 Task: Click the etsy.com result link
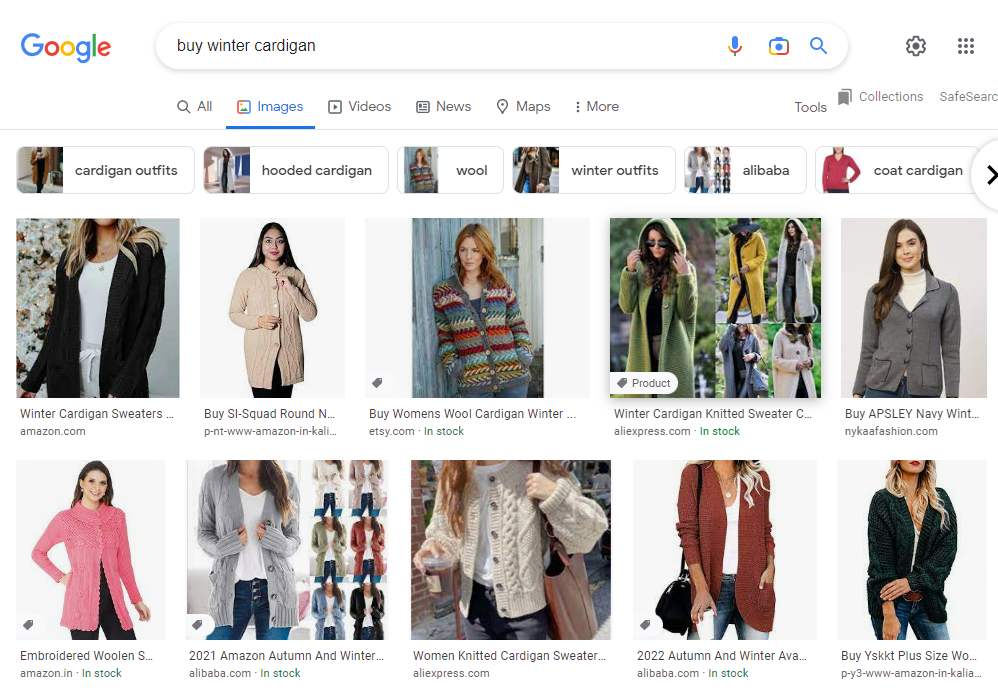coord(390,431)
